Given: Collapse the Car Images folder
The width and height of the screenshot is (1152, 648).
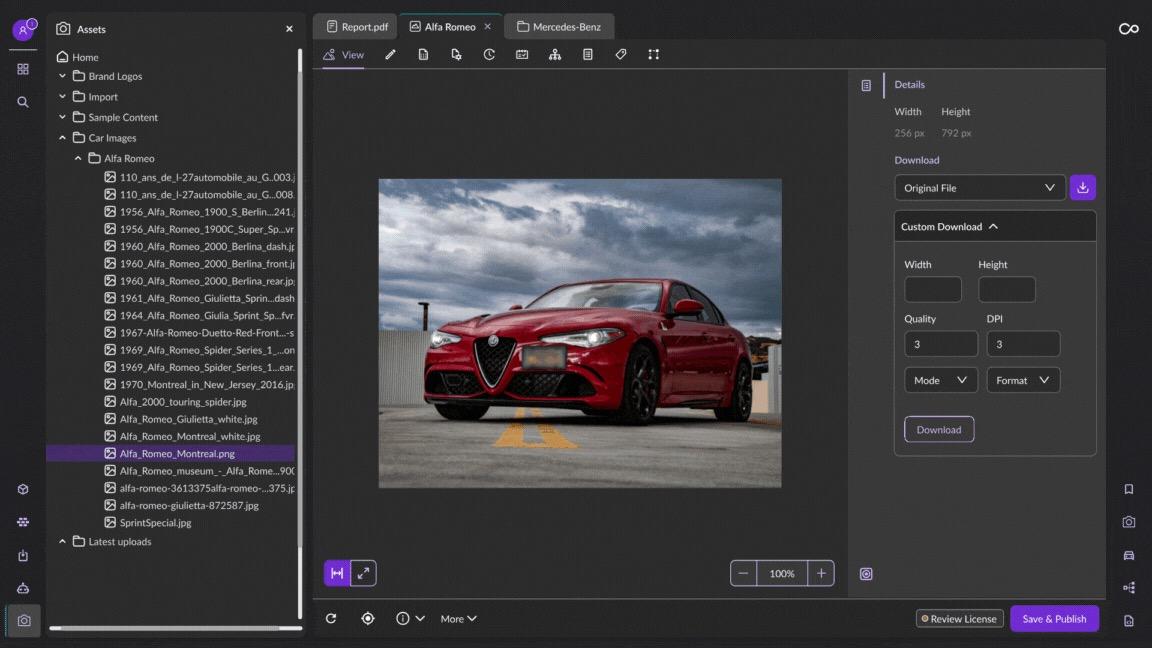Looking at the screenshot, I should [x=62, y=137].
